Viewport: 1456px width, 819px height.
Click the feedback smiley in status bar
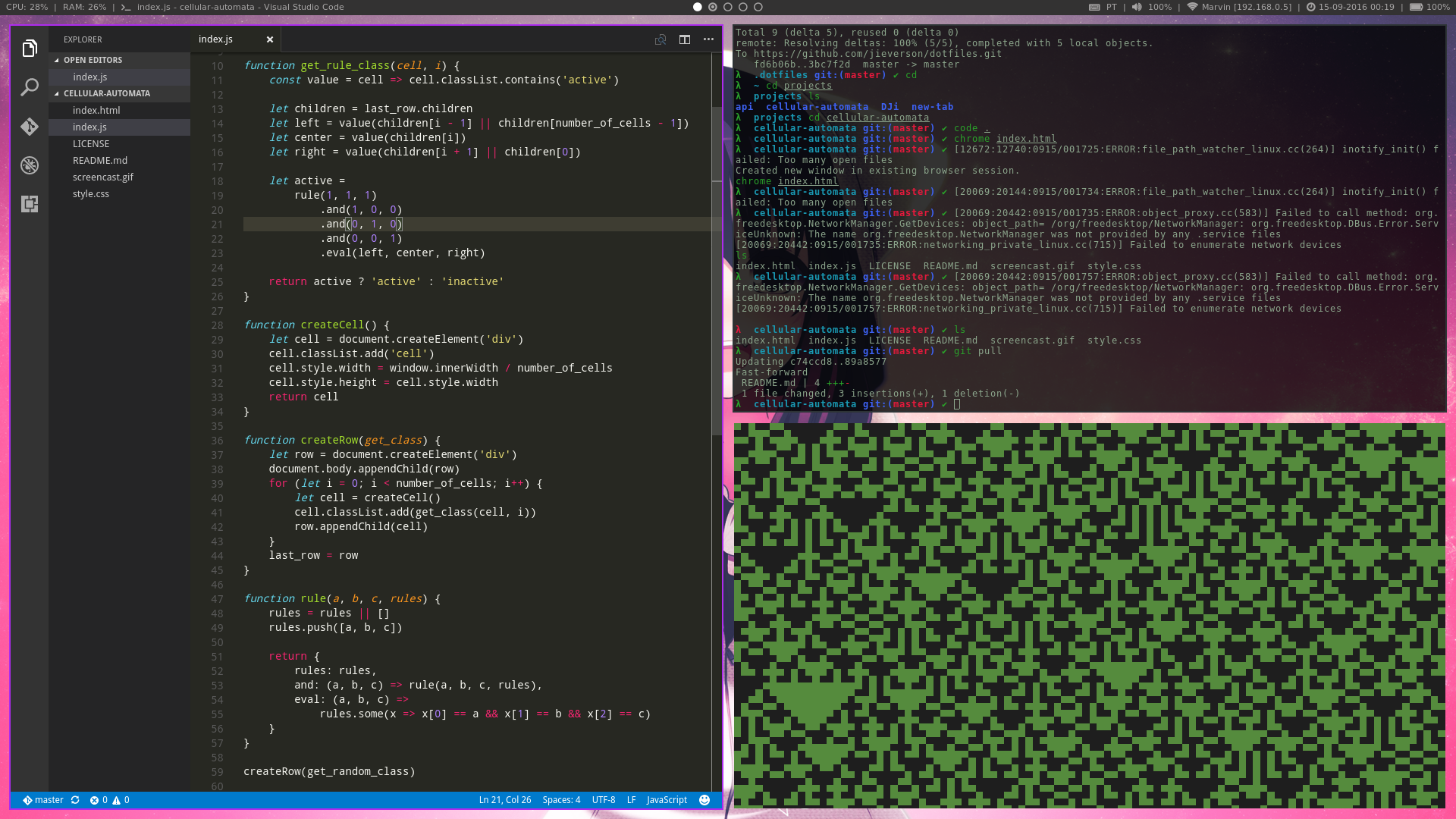[x=704, y=800]
